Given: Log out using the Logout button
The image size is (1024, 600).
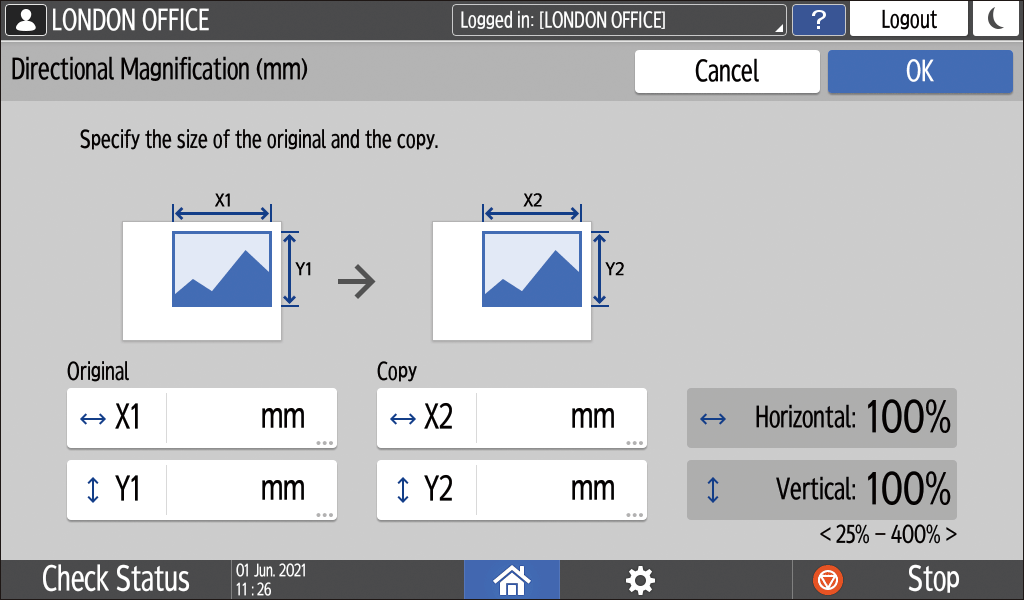Looking at the screenshot, I should point(908,19).
